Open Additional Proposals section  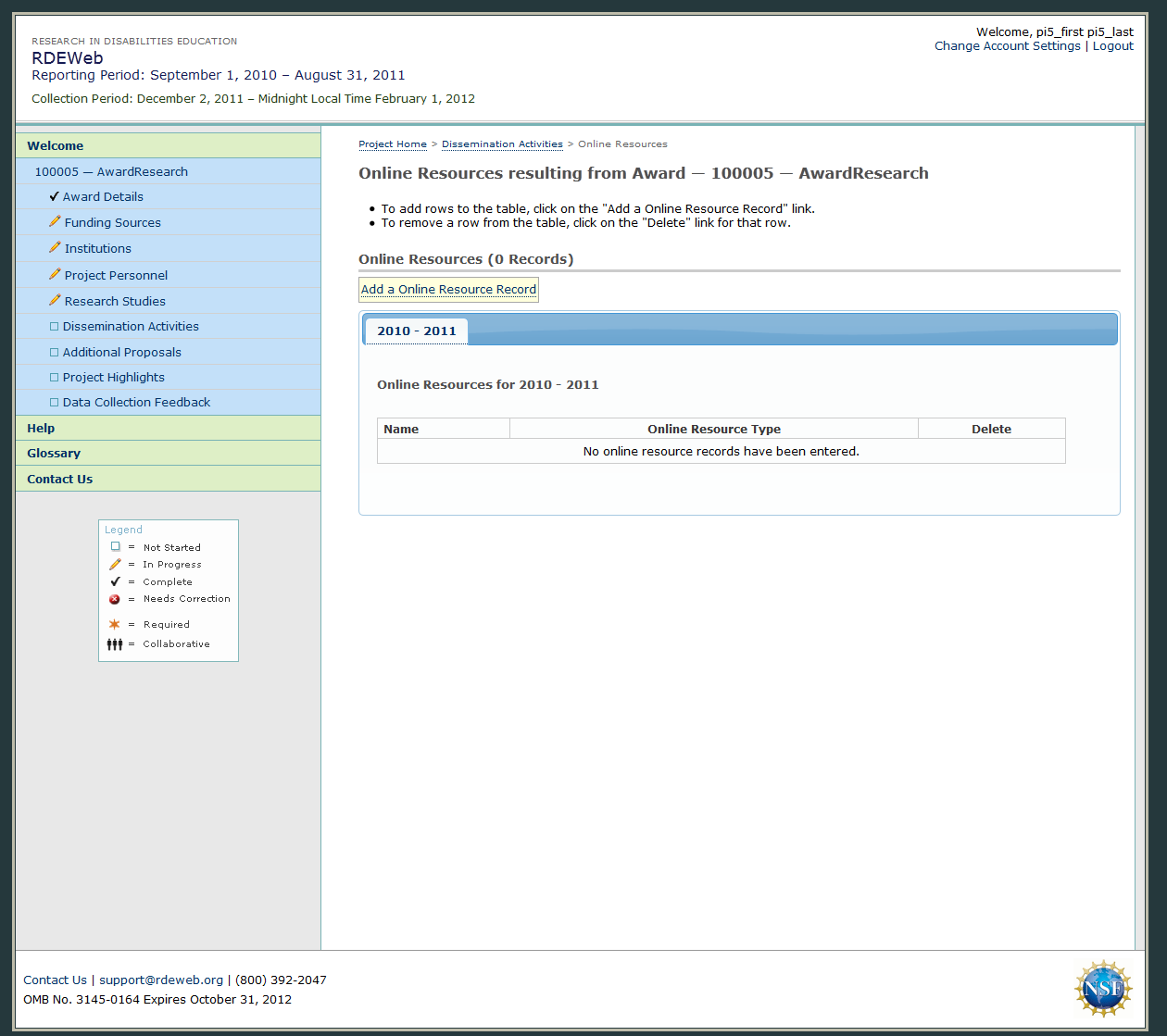[x=122, y=352]
